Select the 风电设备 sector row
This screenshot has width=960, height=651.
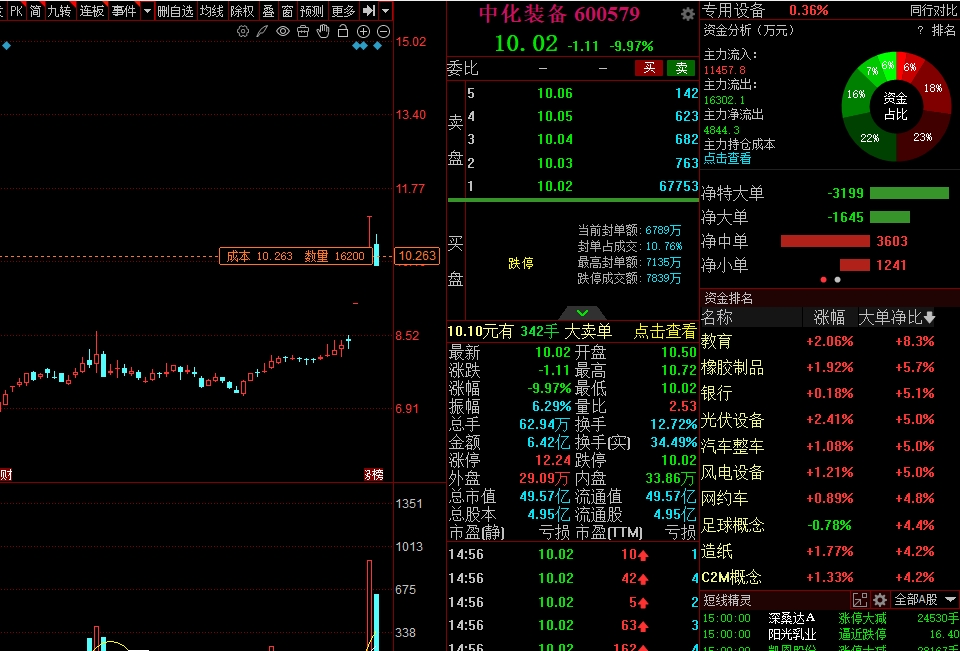(830, 472)
